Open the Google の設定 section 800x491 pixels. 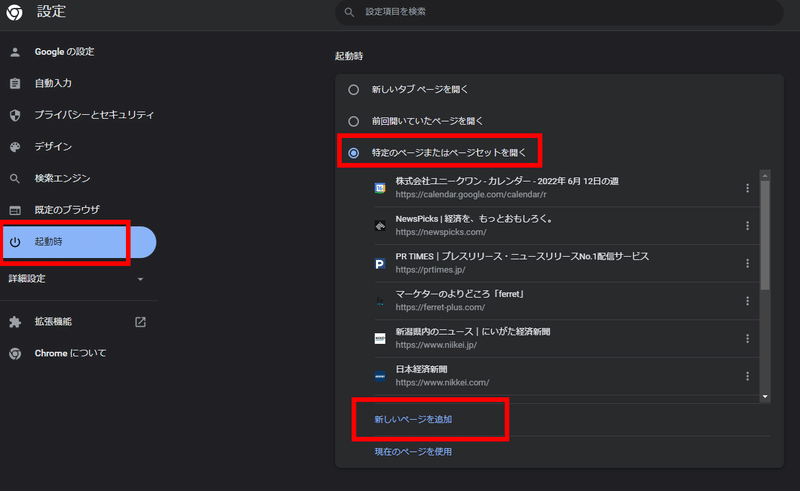(64, 52)
